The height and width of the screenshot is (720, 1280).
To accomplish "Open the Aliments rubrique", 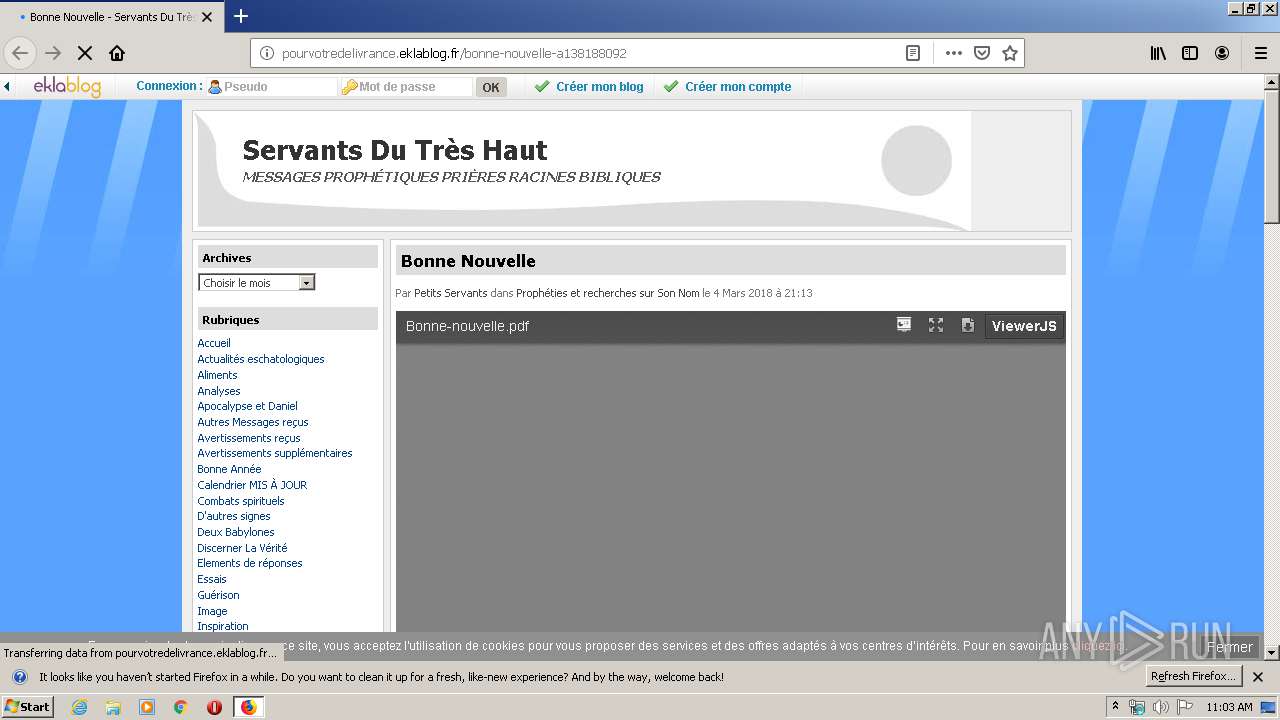I will point(217,375).
